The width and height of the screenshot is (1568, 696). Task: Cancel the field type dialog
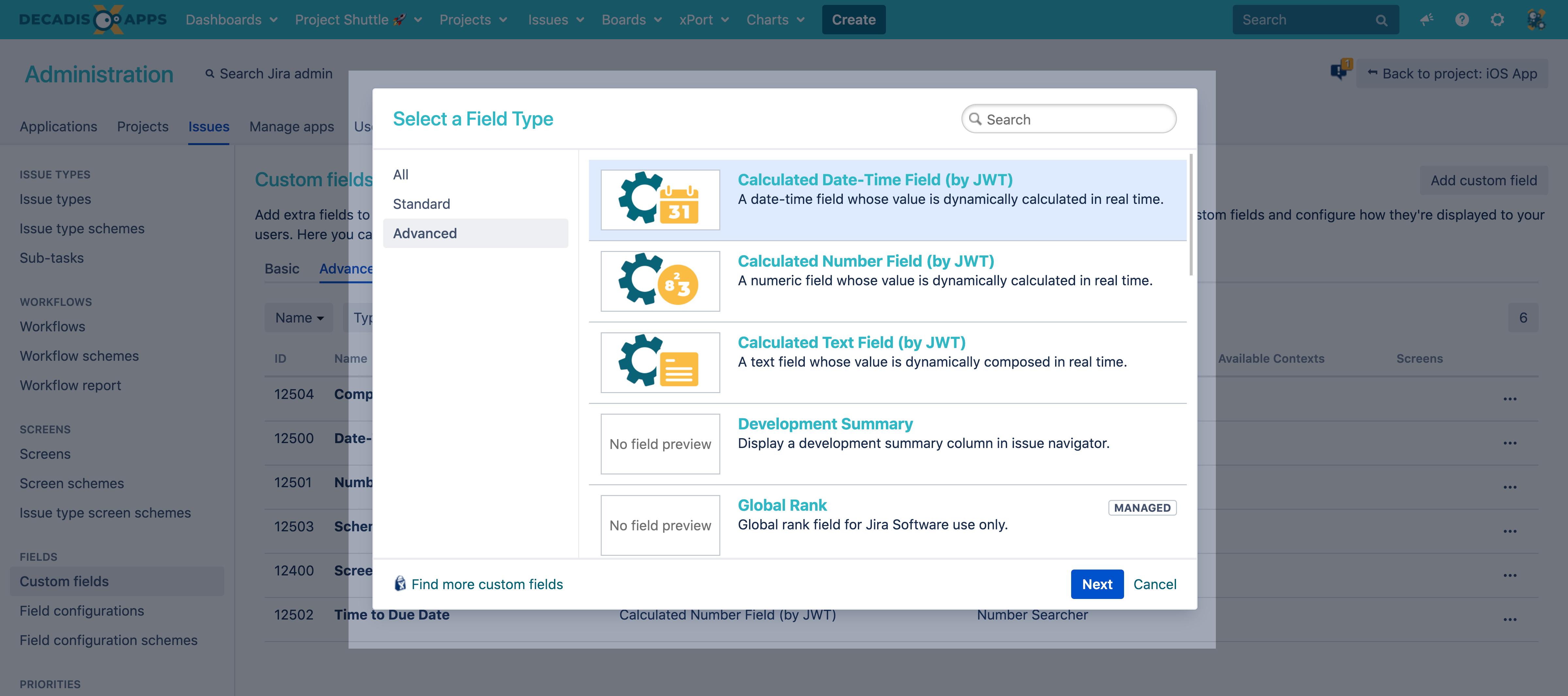[1155, 584]
